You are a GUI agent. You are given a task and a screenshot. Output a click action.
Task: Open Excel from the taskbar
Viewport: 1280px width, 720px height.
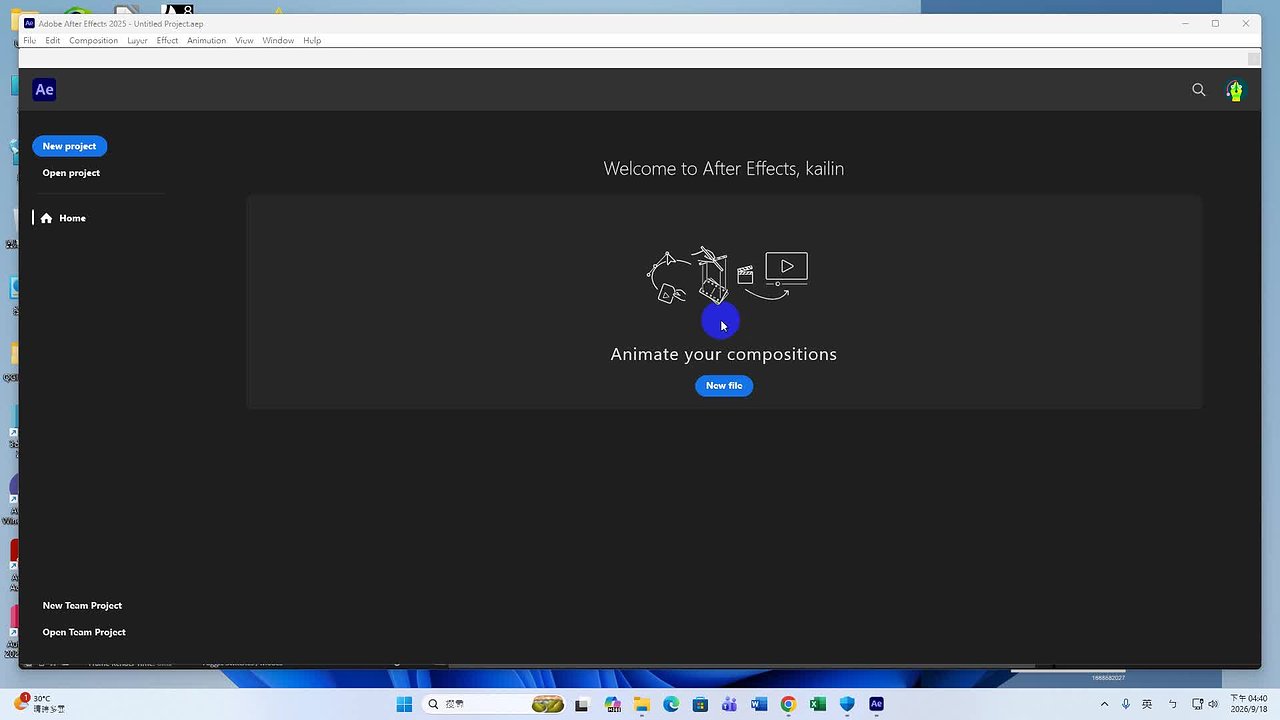point(818,704)
